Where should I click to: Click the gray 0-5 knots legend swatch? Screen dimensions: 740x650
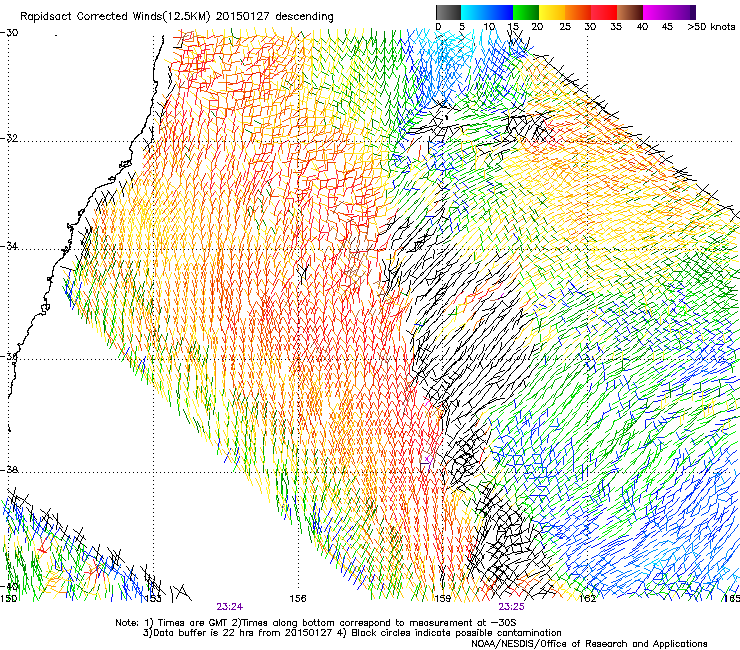448,12
